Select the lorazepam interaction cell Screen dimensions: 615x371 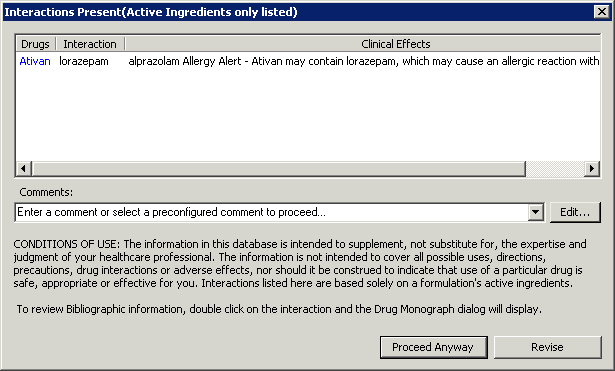[84, 61]
